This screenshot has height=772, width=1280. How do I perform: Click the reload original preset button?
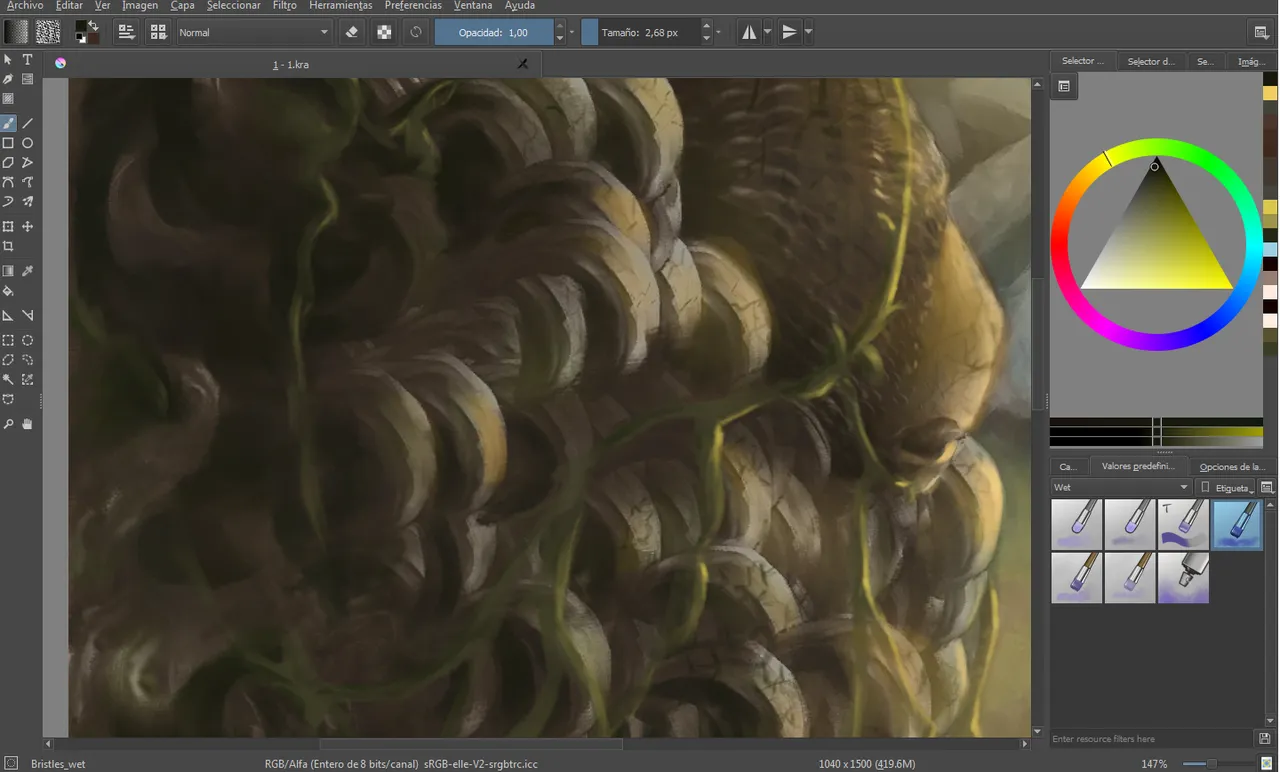[416, 32]
